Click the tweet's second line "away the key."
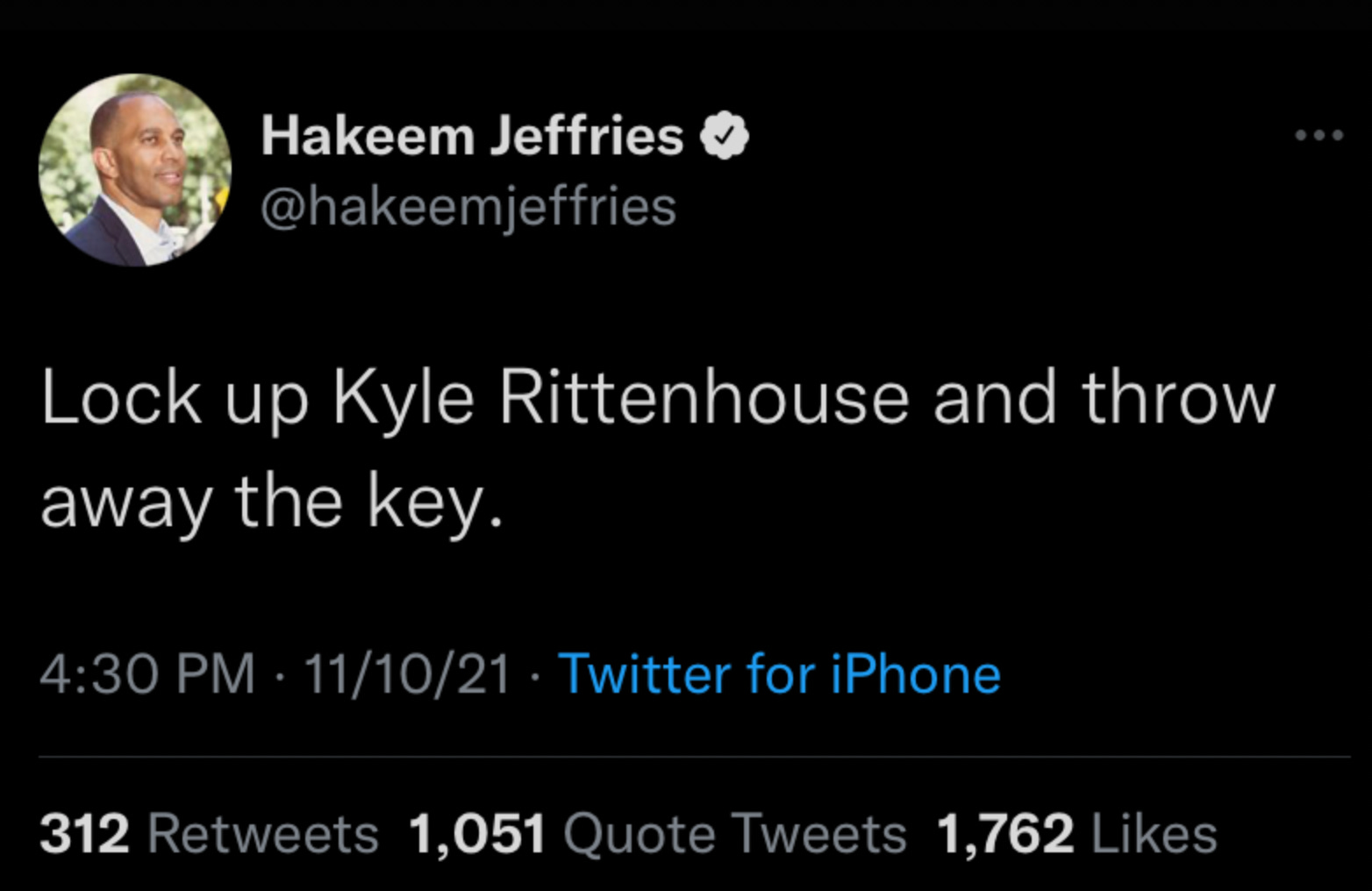 point(272,503)
